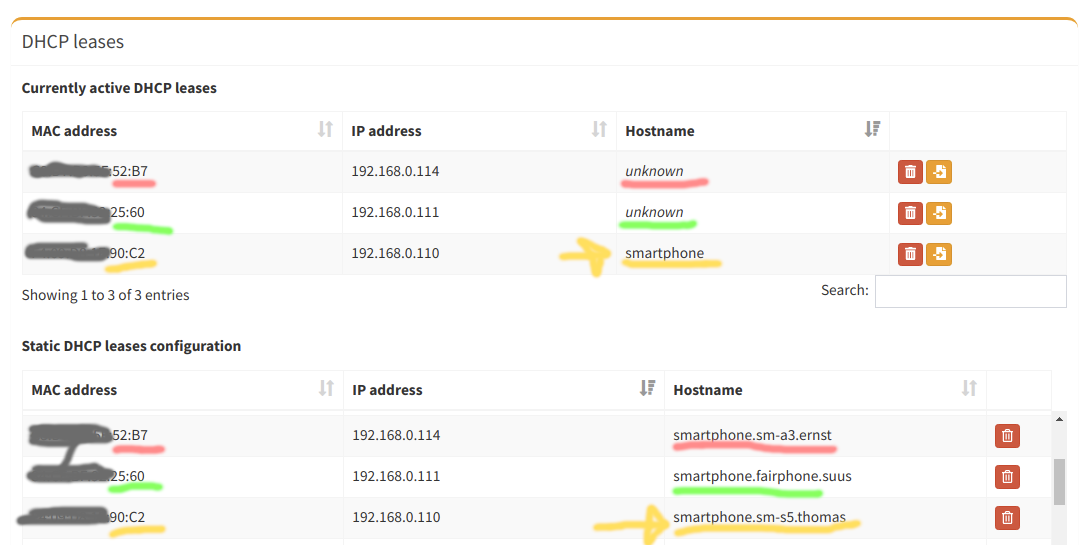Image resolution: width=1088 pixels, height=545 pixels.
Task: Select the 'smartphone' hostname in active leases
Action: (664, 253)
